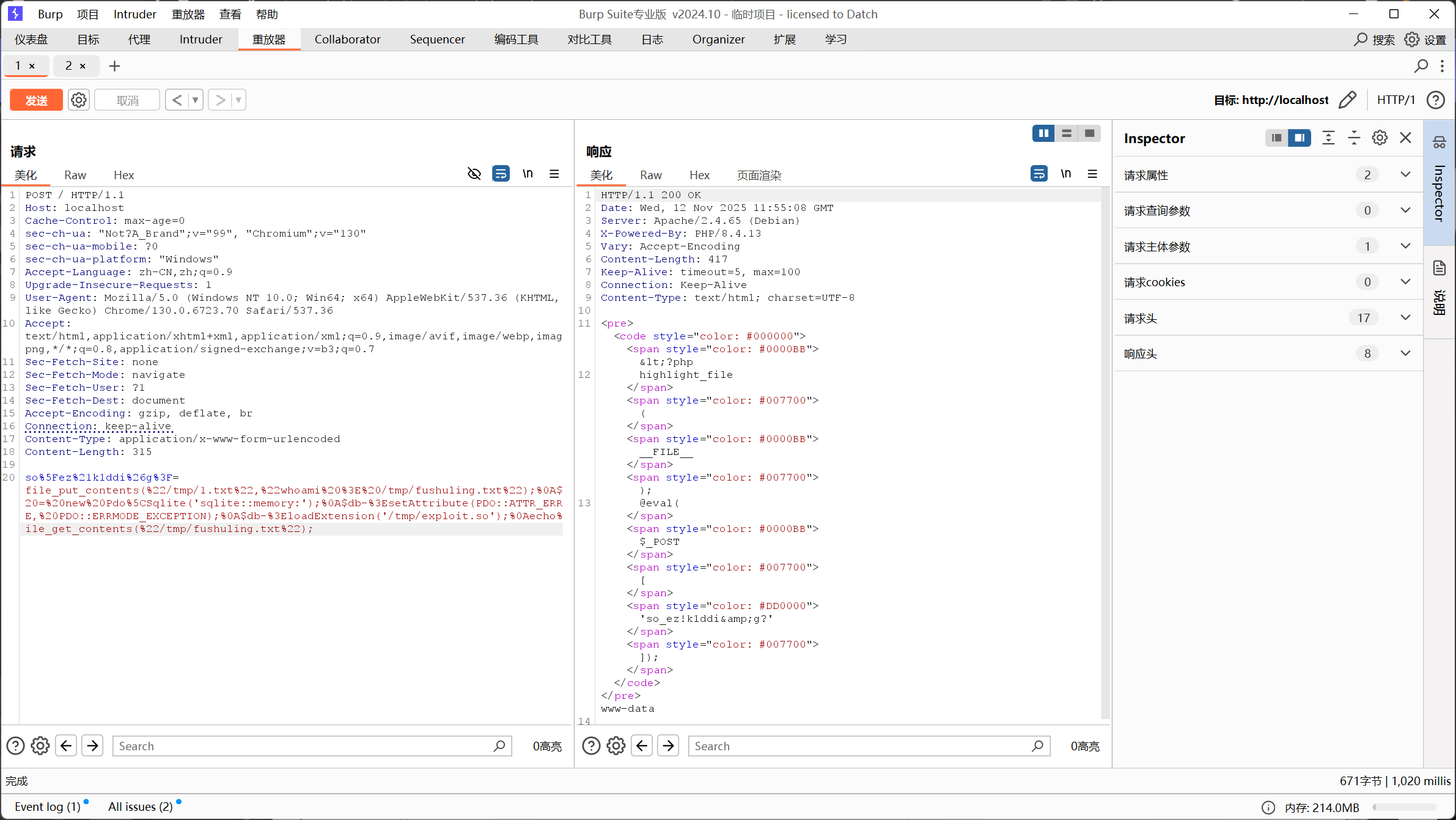Open response search settings gear
This screenshot has height=820, width=1456.
point(616,746)
